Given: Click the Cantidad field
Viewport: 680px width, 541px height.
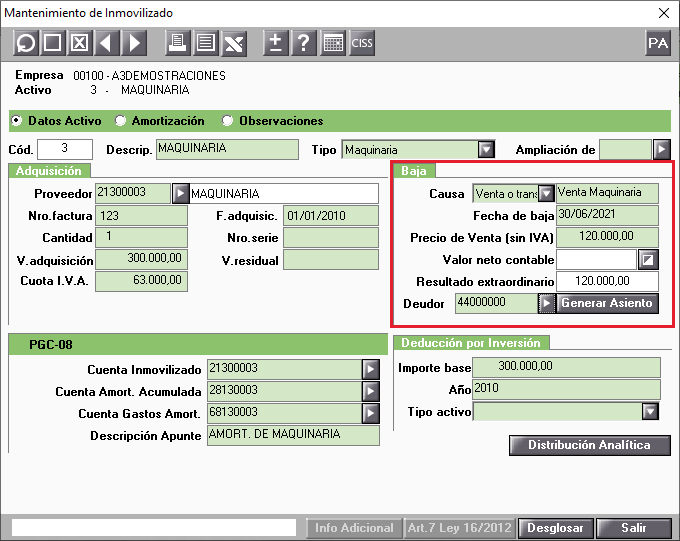Looking at the screenshot, I should tap(141, 237).
